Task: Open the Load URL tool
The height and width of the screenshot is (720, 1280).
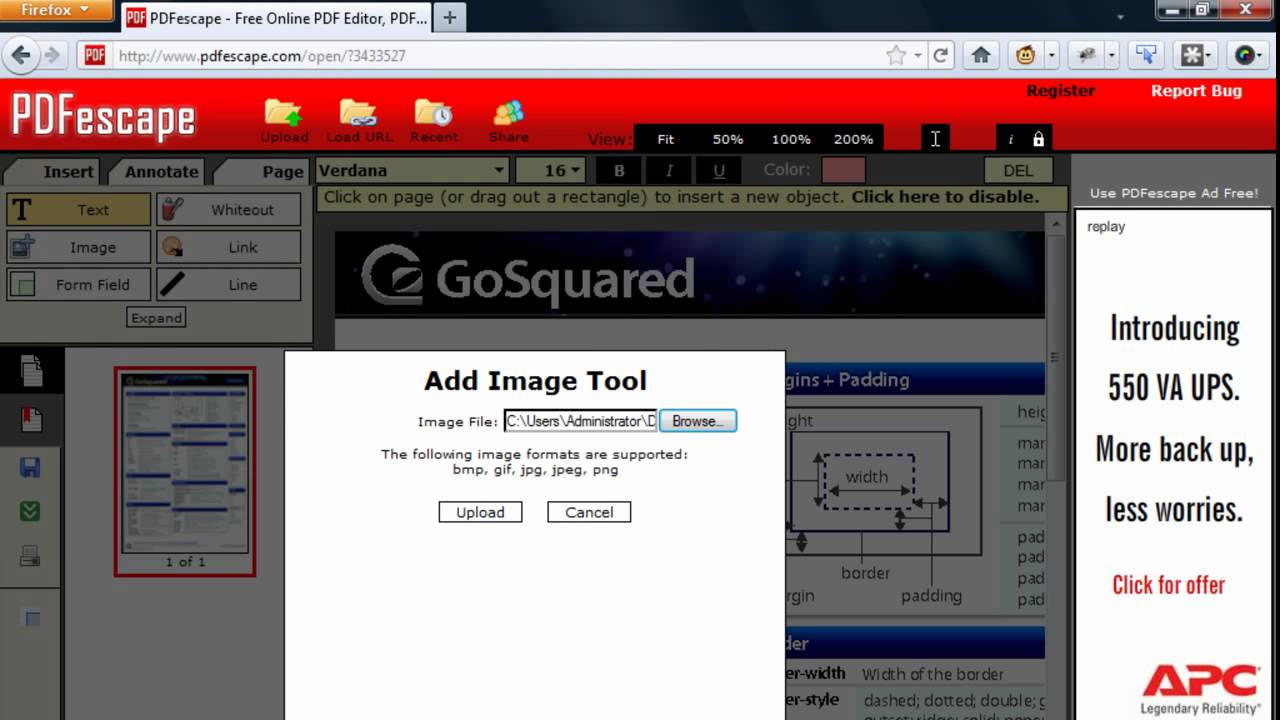Action: (359, 121)
